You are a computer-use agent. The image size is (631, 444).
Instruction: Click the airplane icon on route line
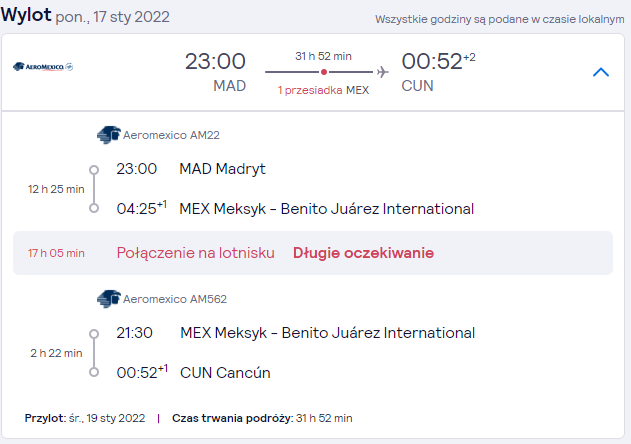[x=383, y=72]
